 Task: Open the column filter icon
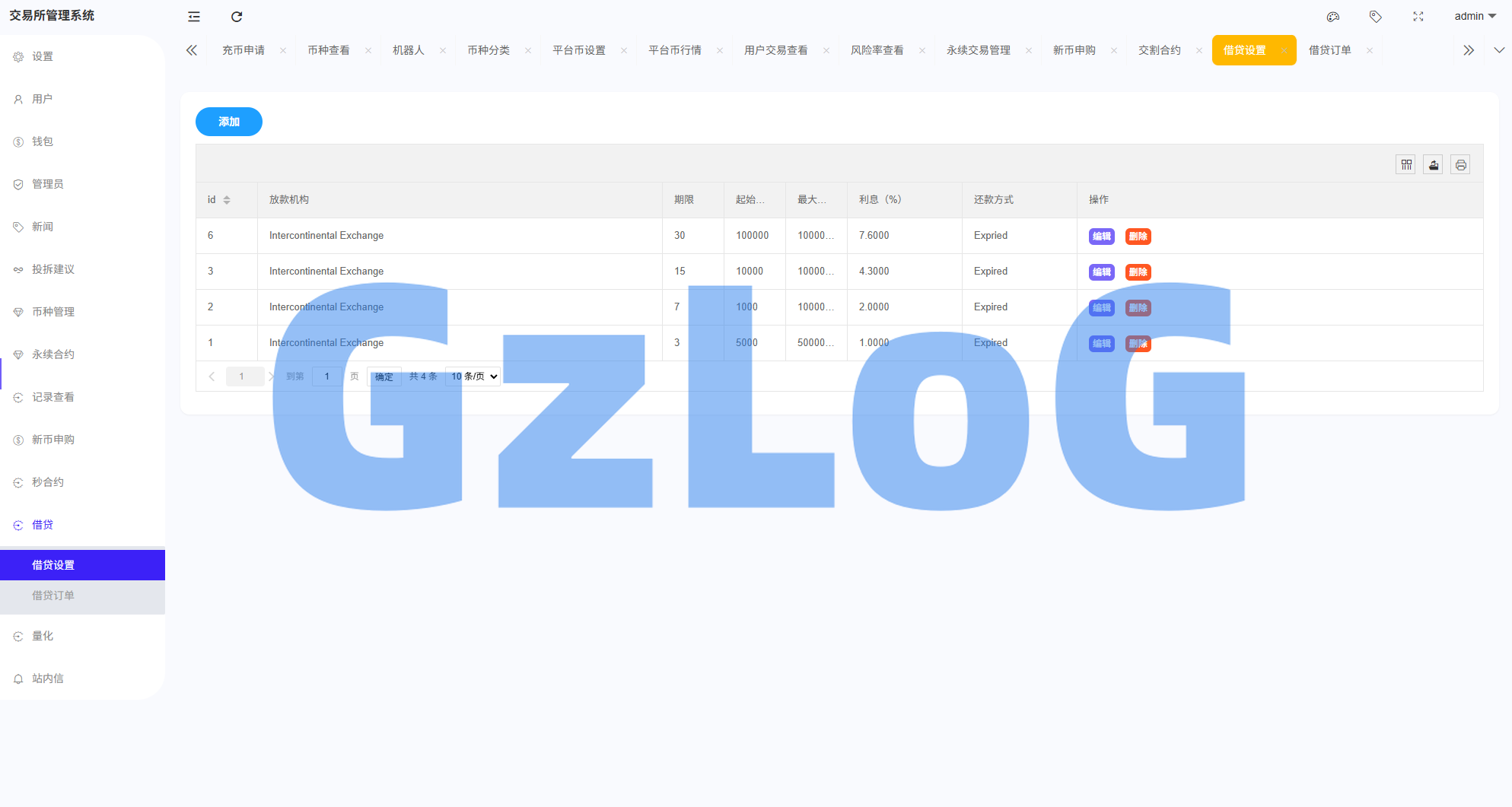[x=1406, y=165]
